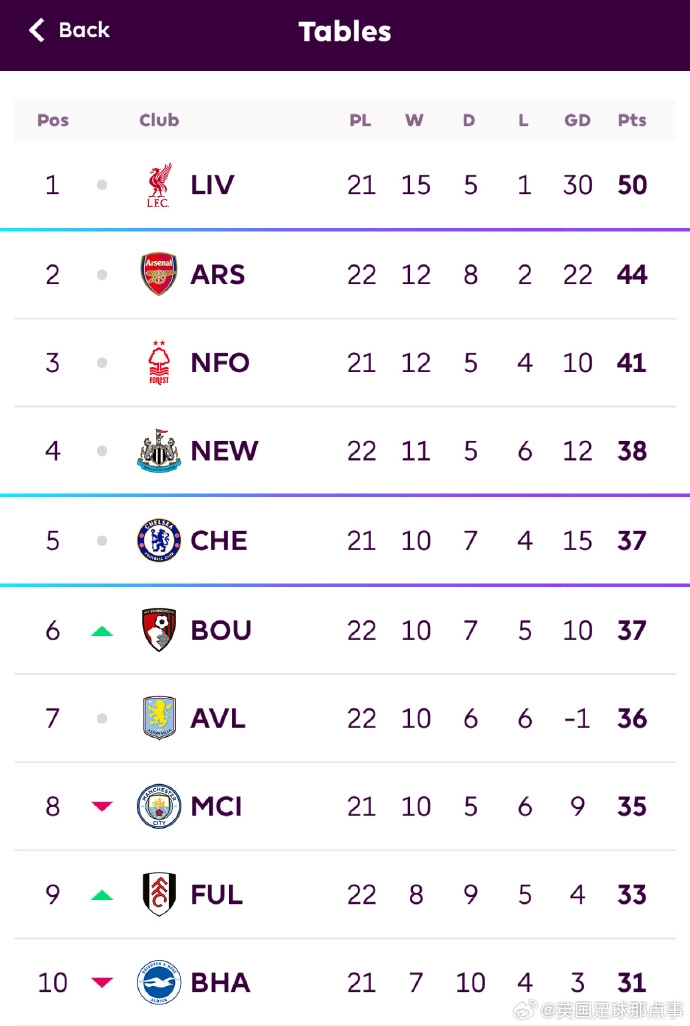Click the red down arrow beside BHA
The width and height of the screenshot is (690, 1026).
102,982
